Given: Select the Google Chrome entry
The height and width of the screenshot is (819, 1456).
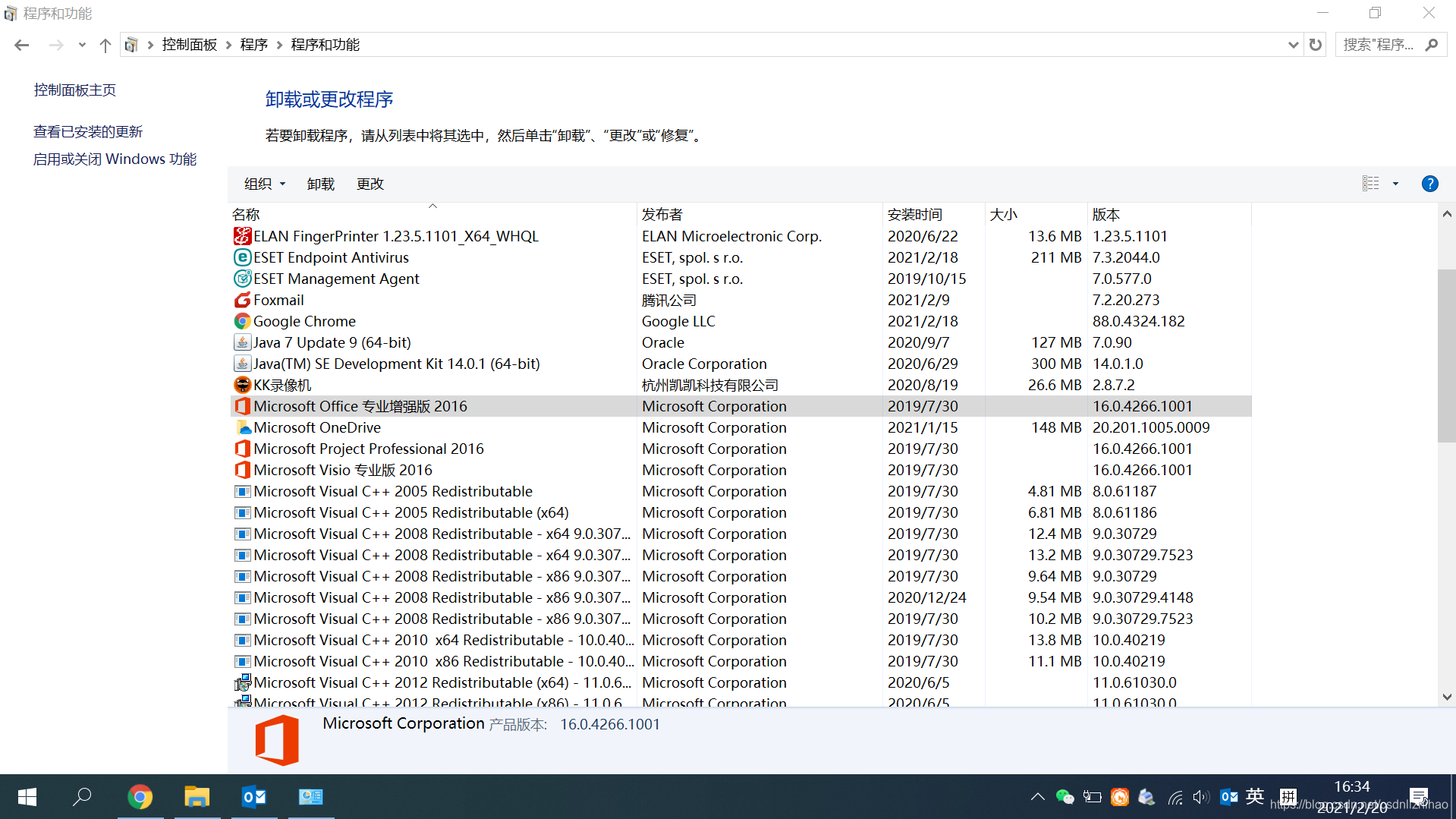Looking at the screenshot, I should coord(741,321).
